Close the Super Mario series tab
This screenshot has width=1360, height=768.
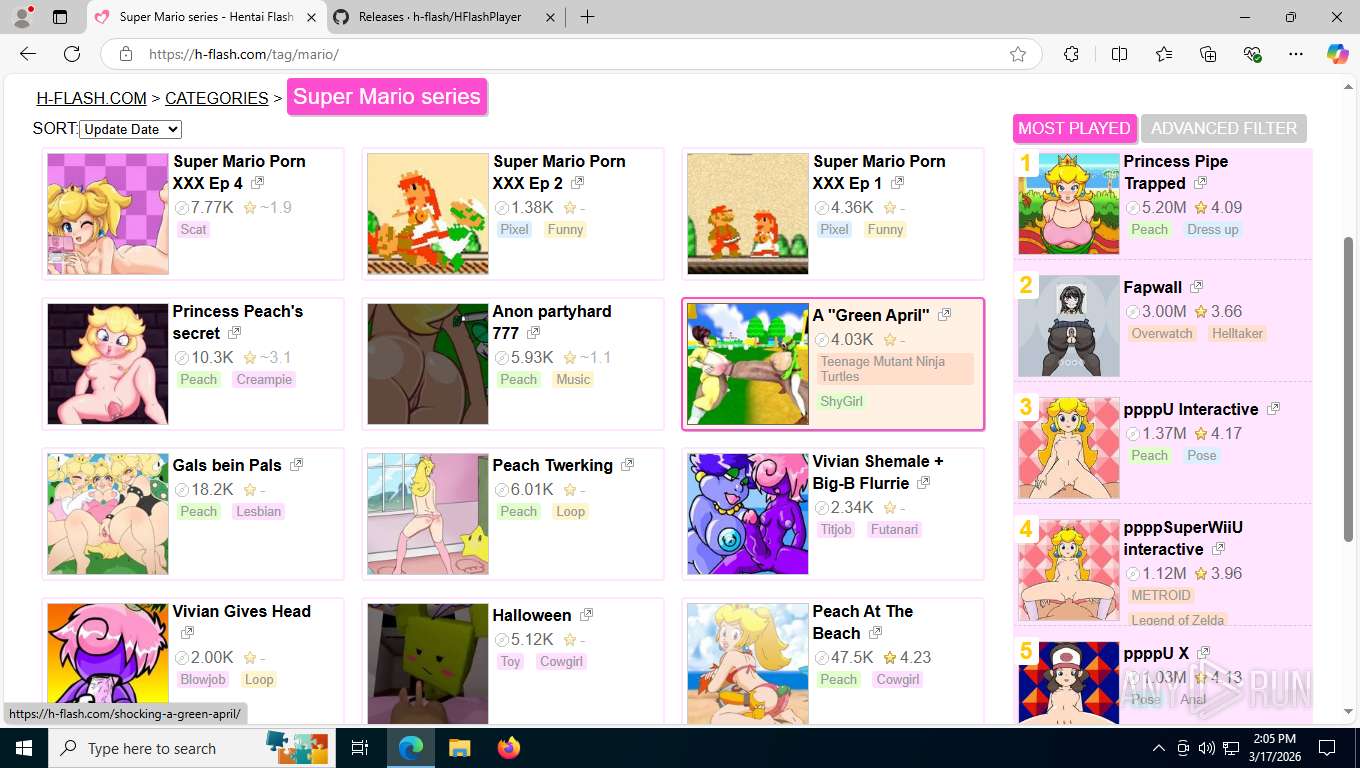click(x=311, y=17)
